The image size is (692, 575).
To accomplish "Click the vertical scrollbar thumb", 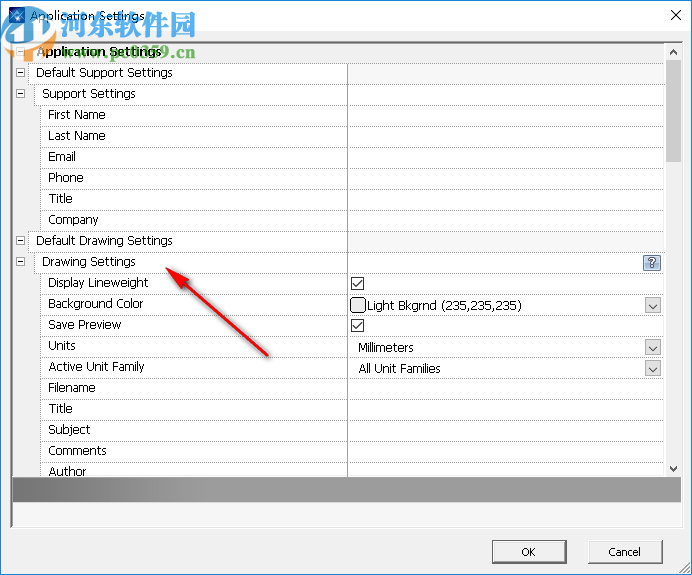I will [x=673, y=111].
